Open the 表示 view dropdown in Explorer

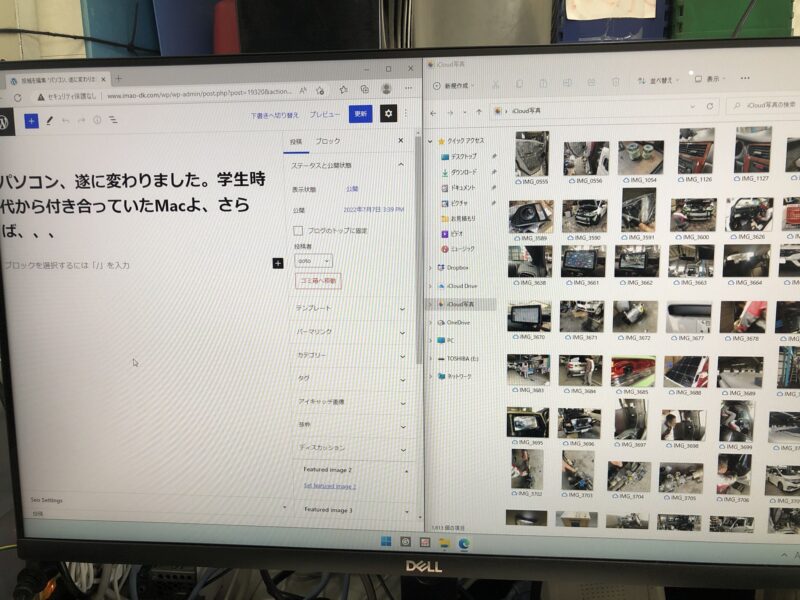pyautogui.click(x=710, y=79)
